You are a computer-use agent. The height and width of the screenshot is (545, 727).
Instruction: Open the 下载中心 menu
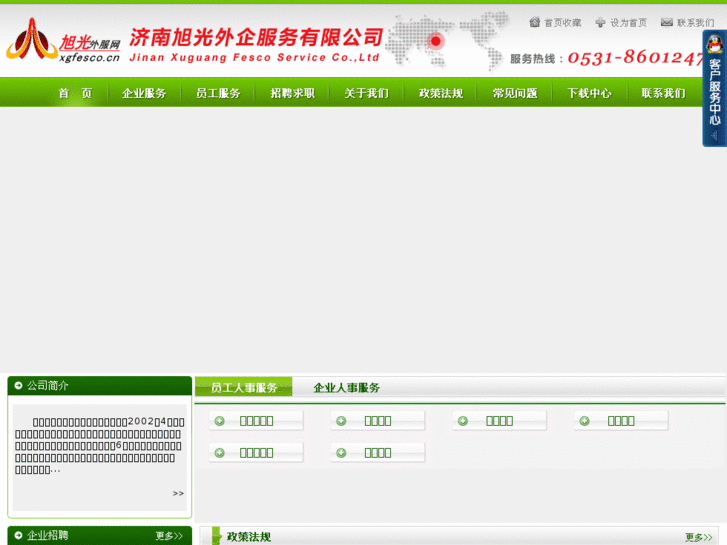pos(589,93)
